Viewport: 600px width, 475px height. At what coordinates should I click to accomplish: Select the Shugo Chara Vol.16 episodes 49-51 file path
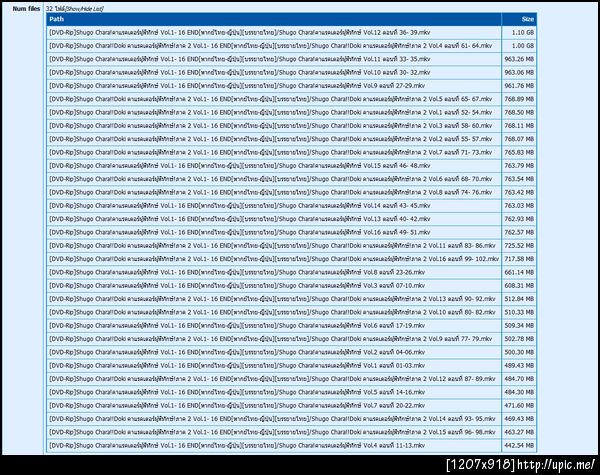[240, 232]
